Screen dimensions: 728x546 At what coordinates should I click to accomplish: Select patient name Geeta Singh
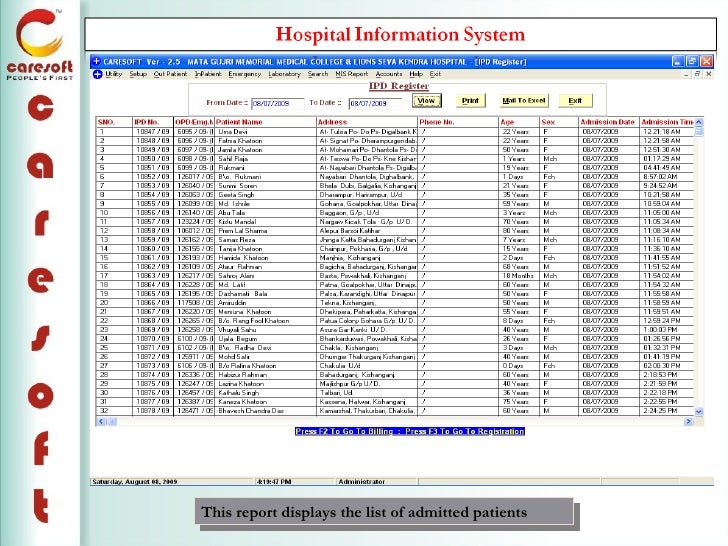236,195
